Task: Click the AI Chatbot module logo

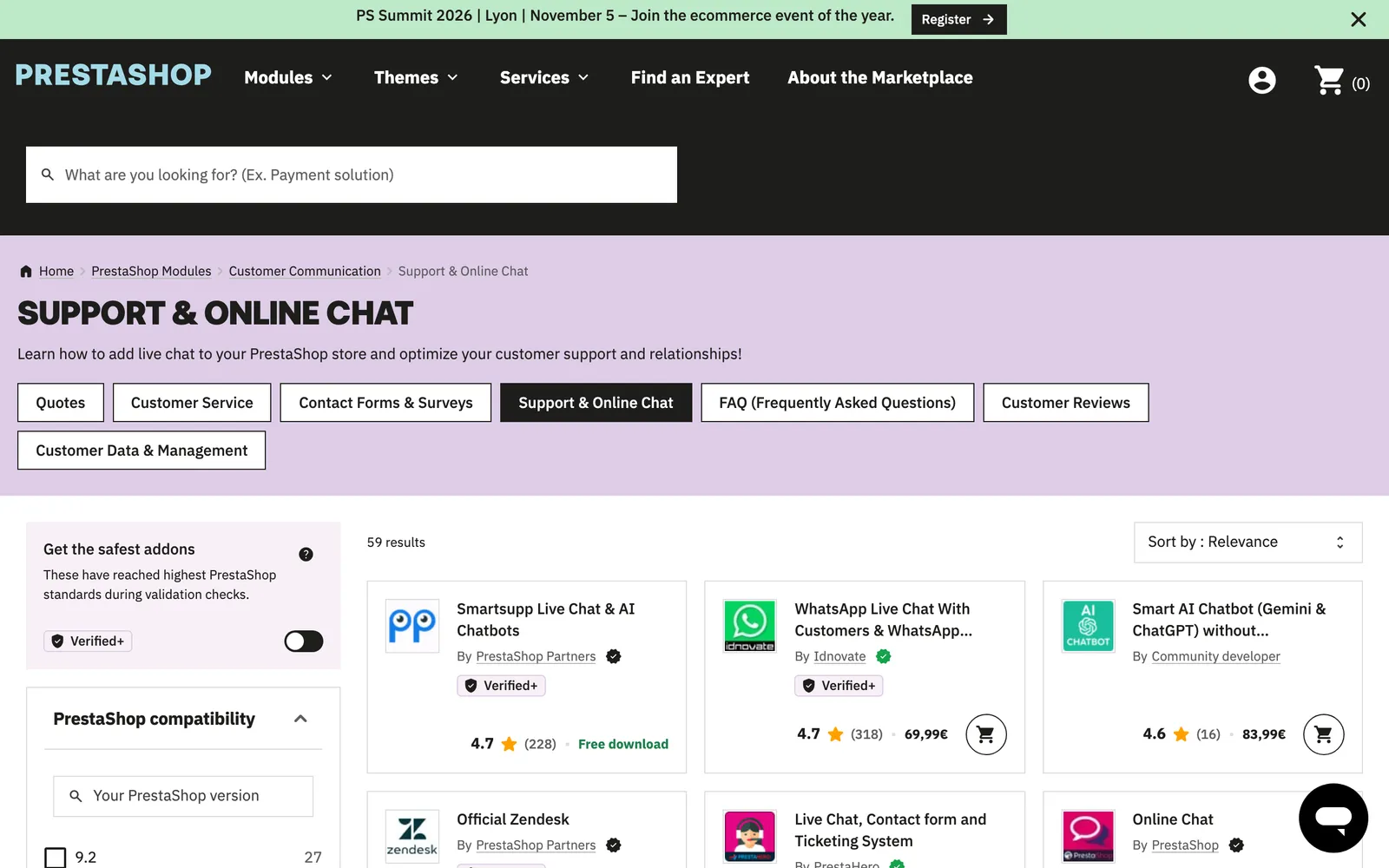Action: 1088,626
